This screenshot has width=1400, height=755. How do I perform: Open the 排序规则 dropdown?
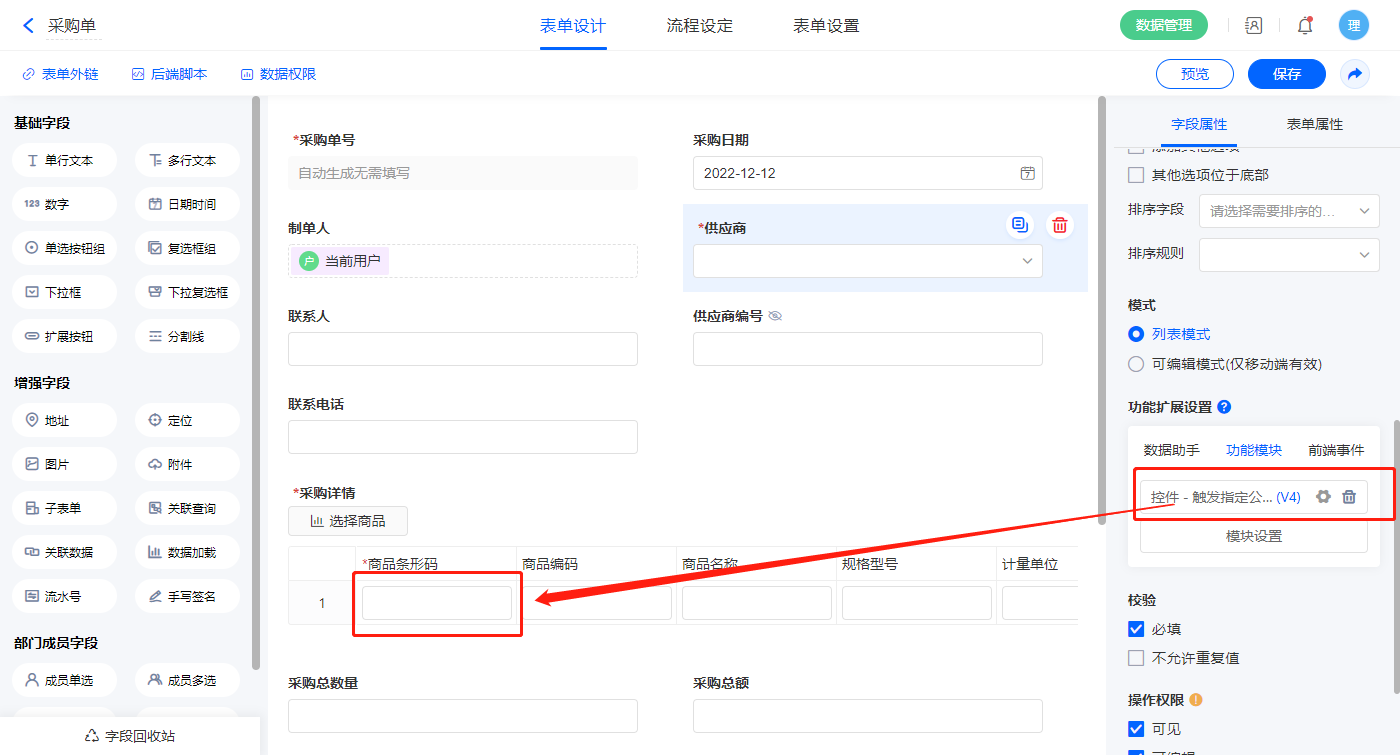click(1289, 254)
